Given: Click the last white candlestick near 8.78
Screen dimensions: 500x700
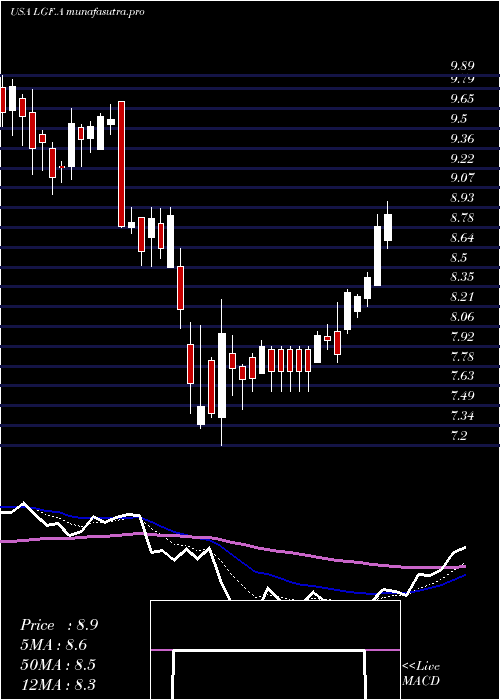Looking at the screenshot, I should pyautogui.click(x=388, y=225).
